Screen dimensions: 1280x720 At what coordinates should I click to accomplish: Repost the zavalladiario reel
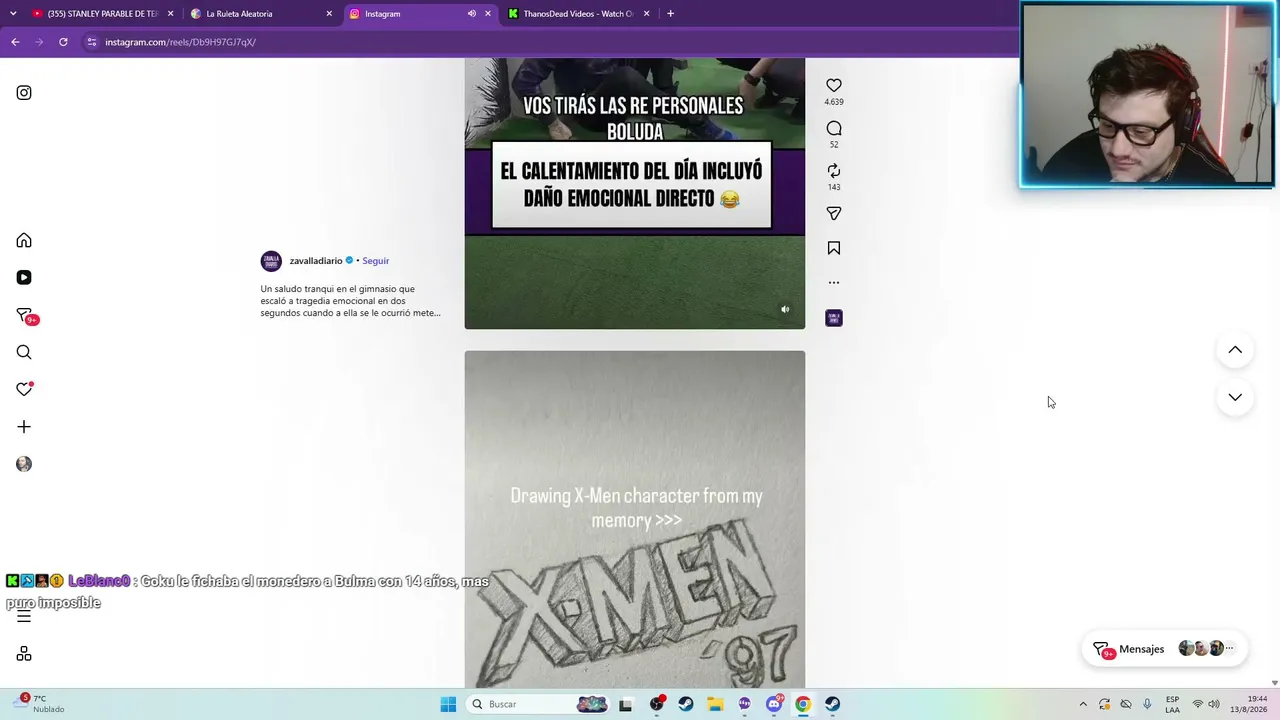pyautogui.click(x=834, y=171)
